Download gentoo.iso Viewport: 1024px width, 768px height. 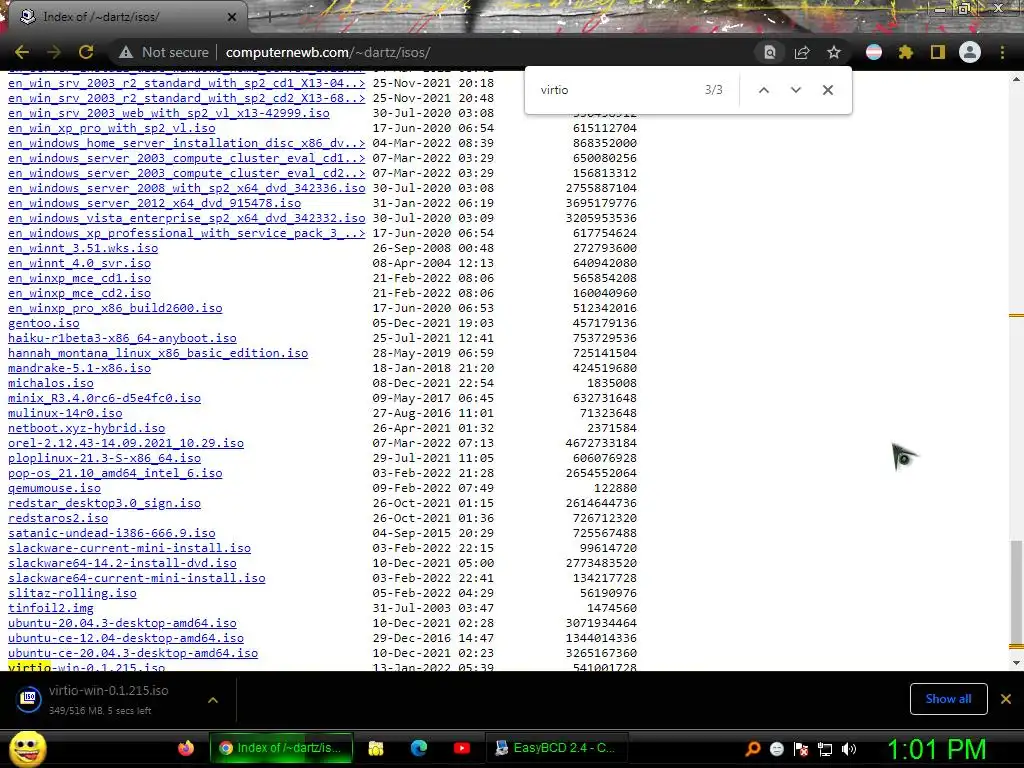(44, 323)
